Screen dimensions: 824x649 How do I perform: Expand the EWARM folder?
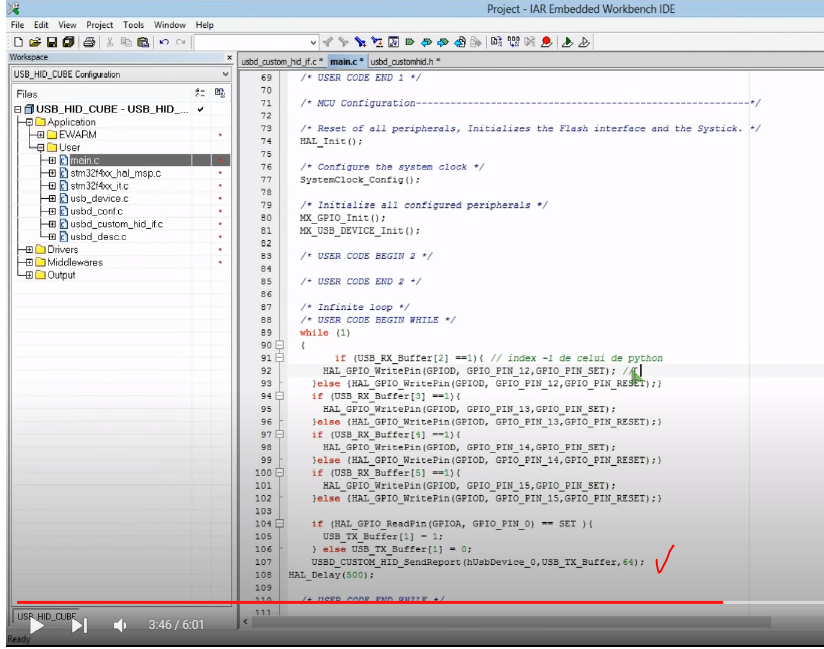(x=40, y=135)
